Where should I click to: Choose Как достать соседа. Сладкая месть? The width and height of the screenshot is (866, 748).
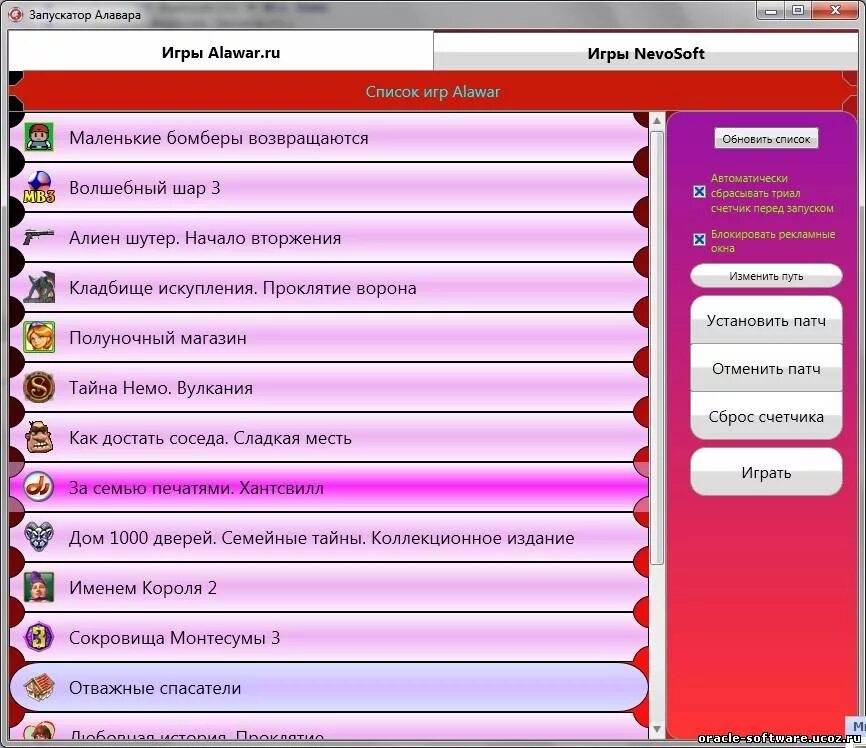329,437
